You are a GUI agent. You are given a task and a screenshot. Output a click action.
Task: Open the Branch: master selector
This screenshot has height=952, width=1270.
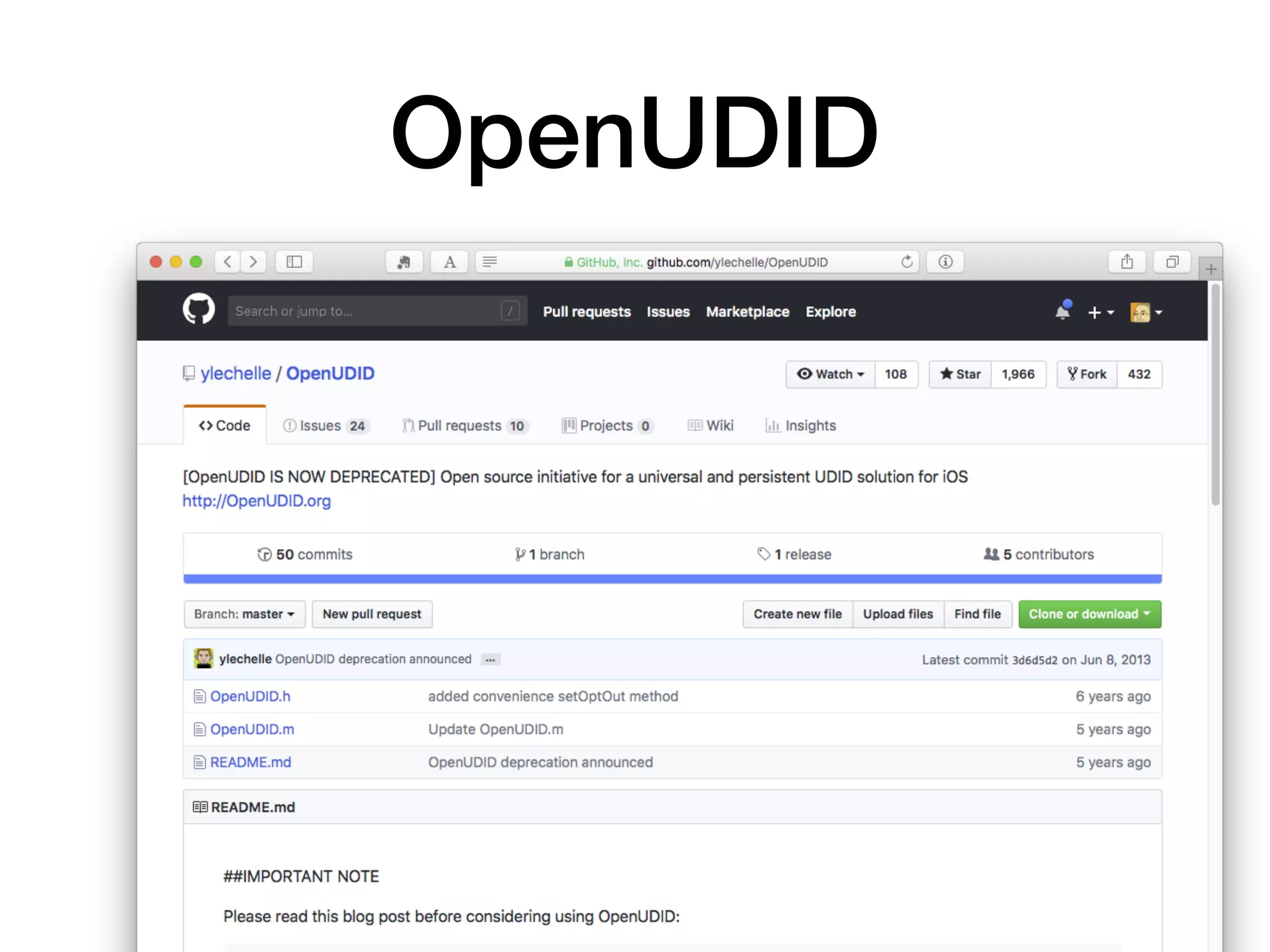coord(244,614)
